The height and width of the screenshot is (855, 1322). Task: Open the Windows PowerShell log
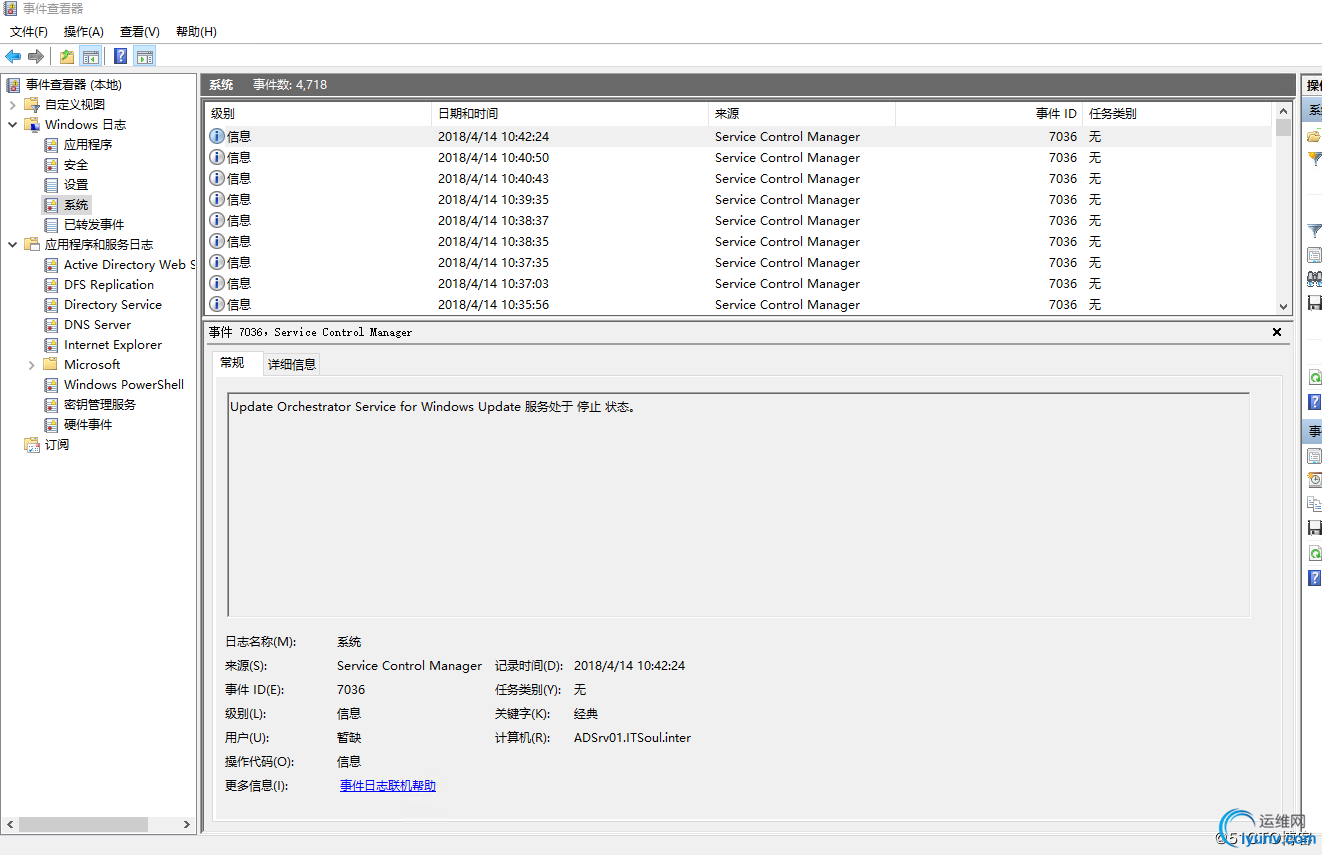pyautogui.click(x=124, y=385)
